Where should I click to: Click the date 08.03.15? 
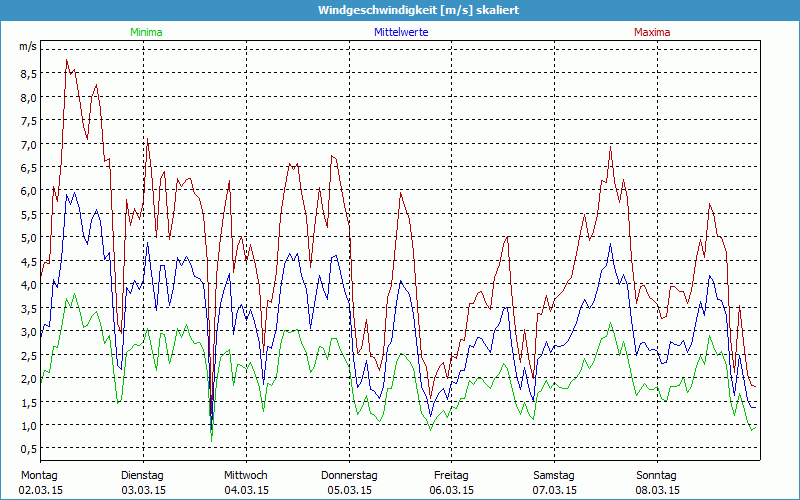(658, 490)
